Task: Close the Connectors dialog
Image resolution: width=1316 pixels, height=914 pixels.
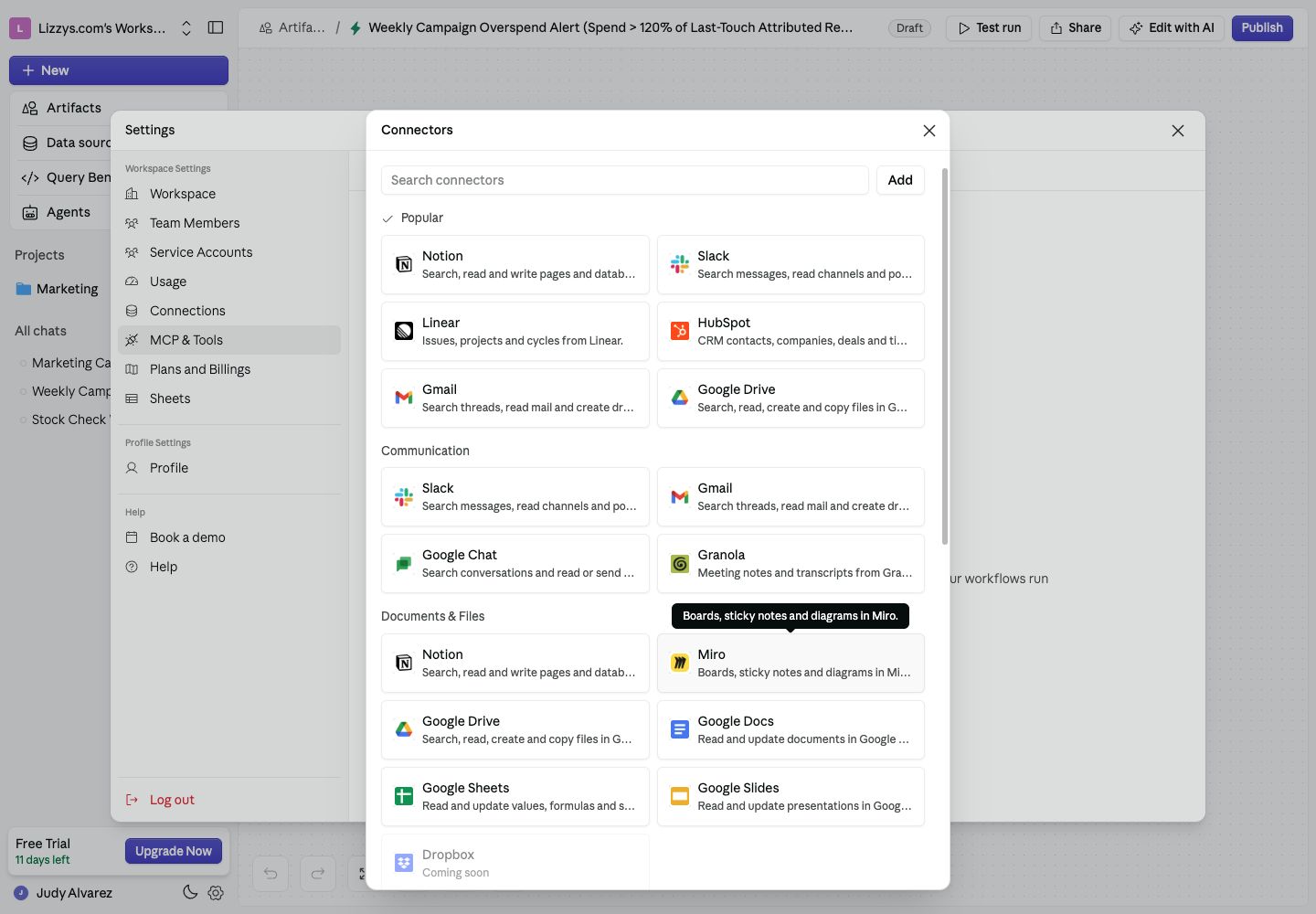Action: coord(929,131)
